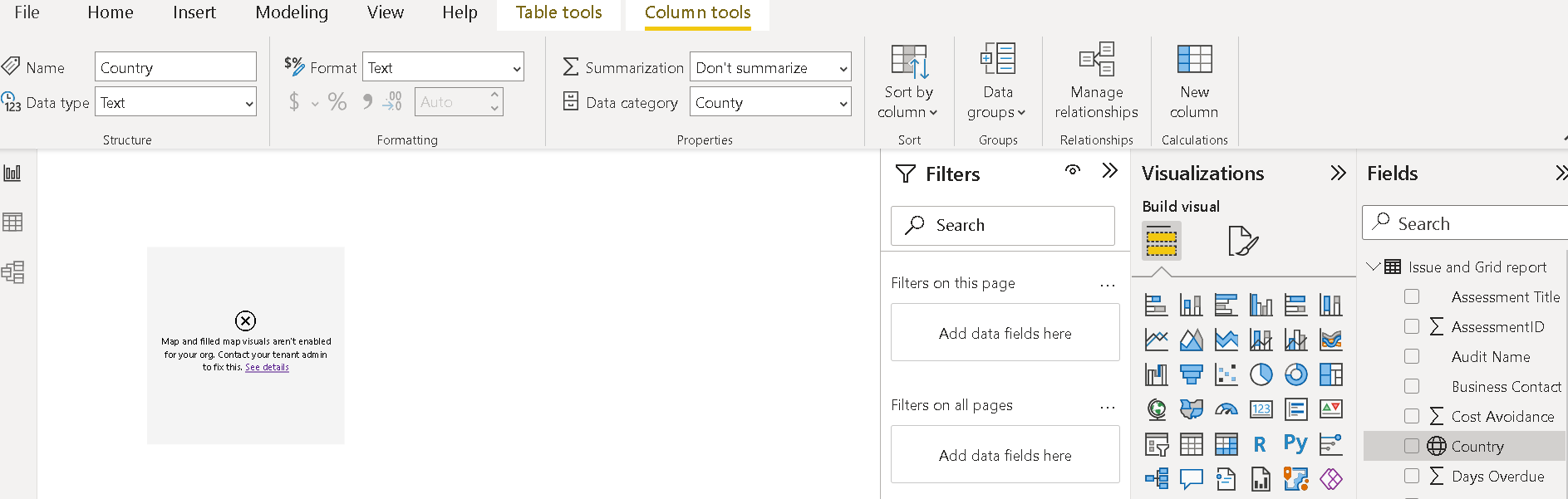Insert a Python visual

click(x=1295, y=444)
